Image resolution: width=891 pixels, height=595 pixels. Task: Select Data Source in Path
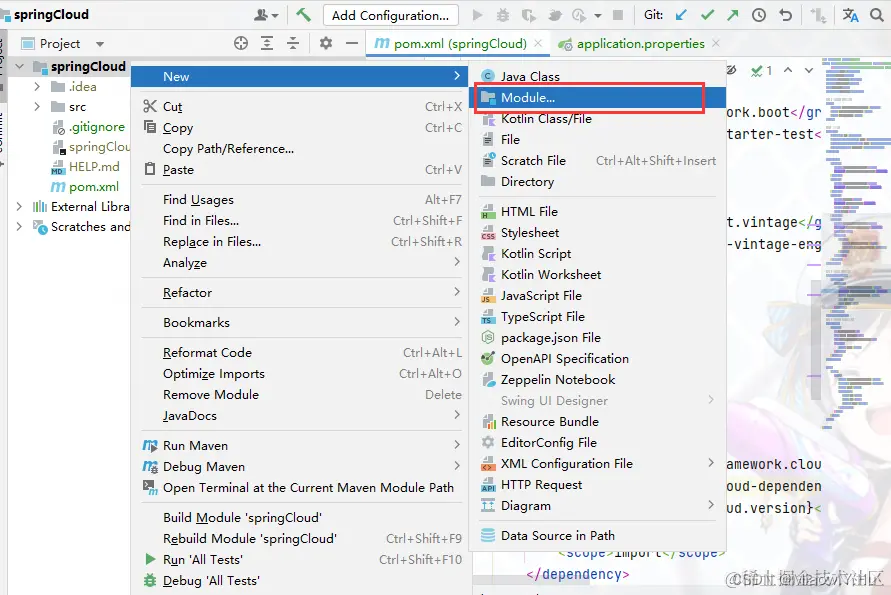tap(597, 536)
